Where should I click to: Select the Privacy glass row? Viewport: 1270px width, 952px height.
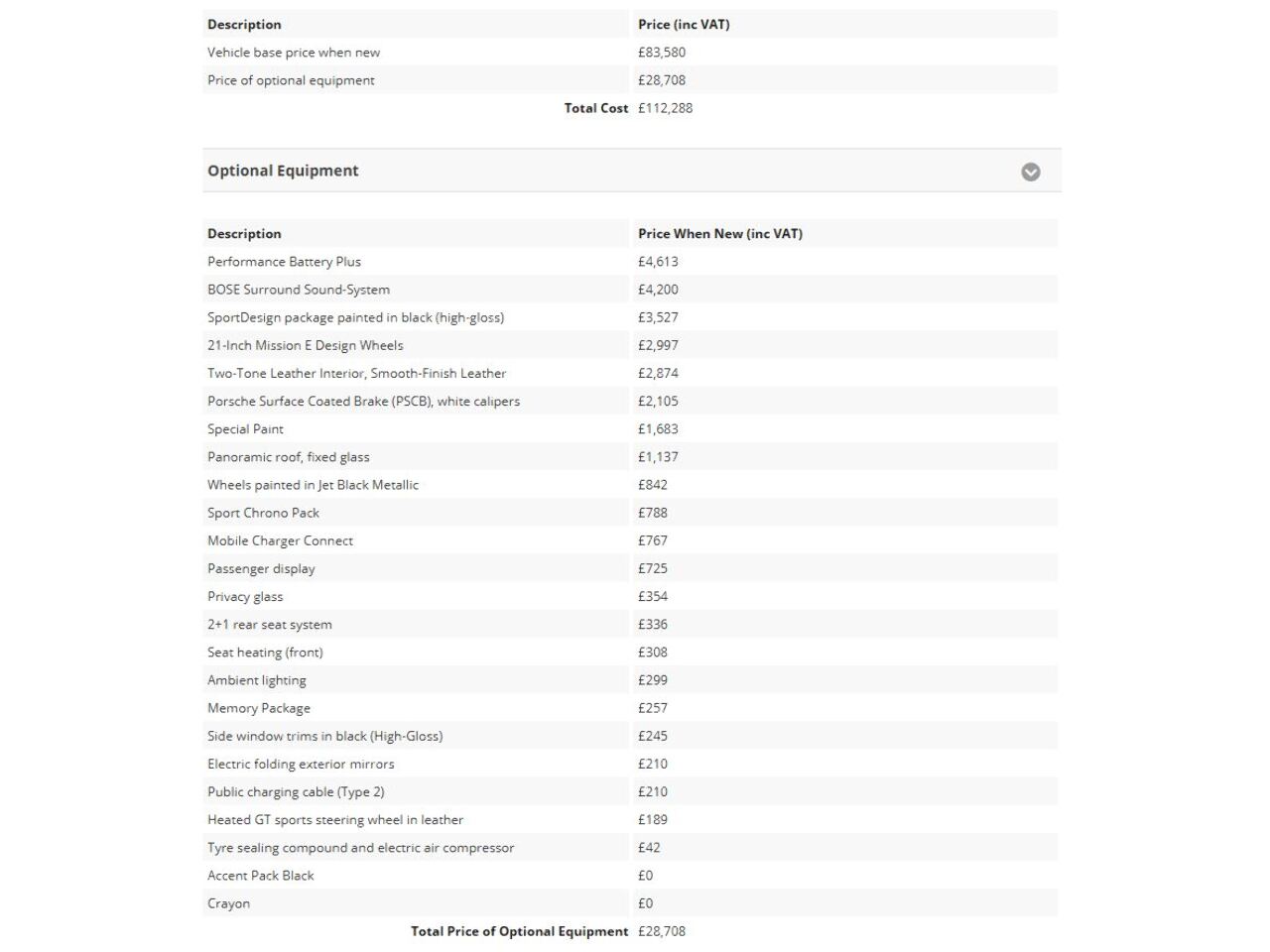coord(245,596)
